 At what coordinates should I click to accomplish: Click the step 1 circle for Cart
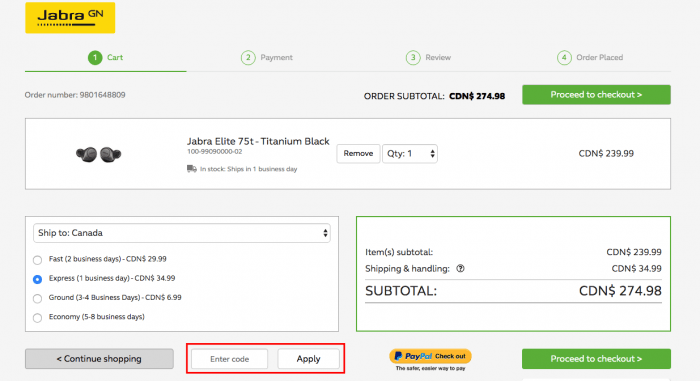point(95,58)
